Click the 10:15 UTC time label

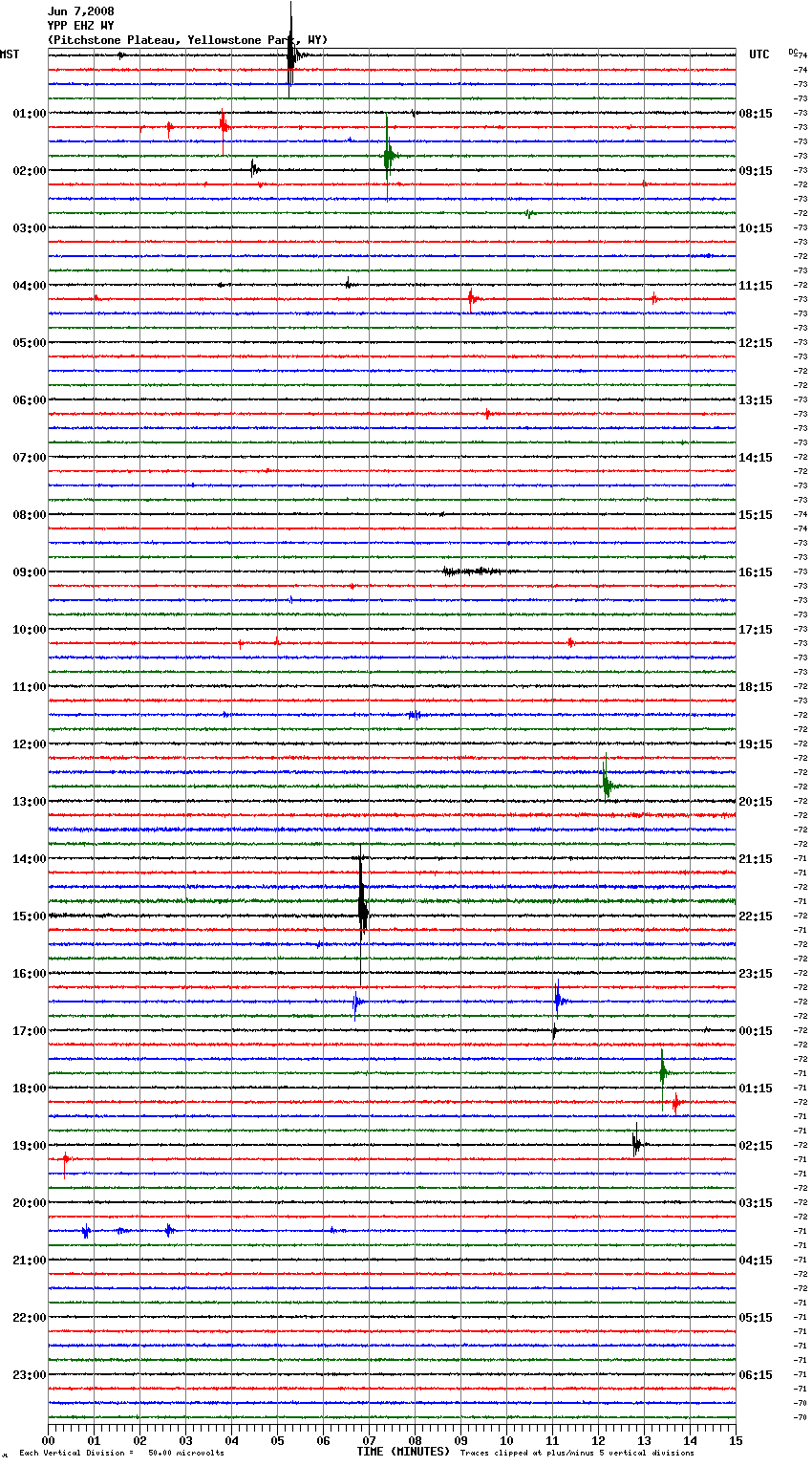point(756,228)
